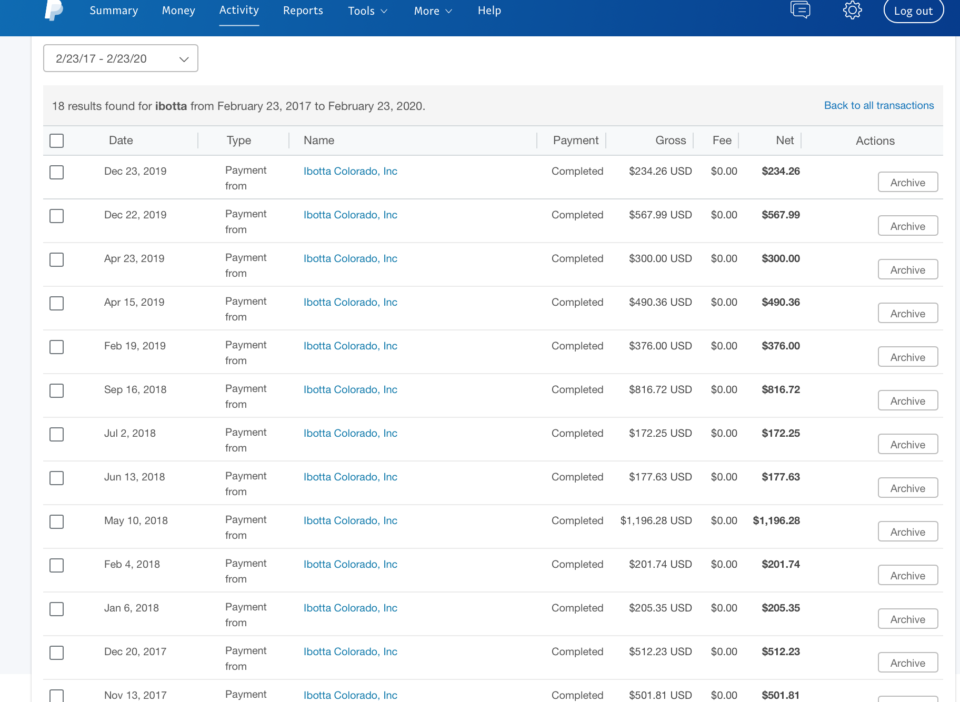Open the Reports tab
The height and width of the screenshot is (702, 960).
[x=303, y=10]
